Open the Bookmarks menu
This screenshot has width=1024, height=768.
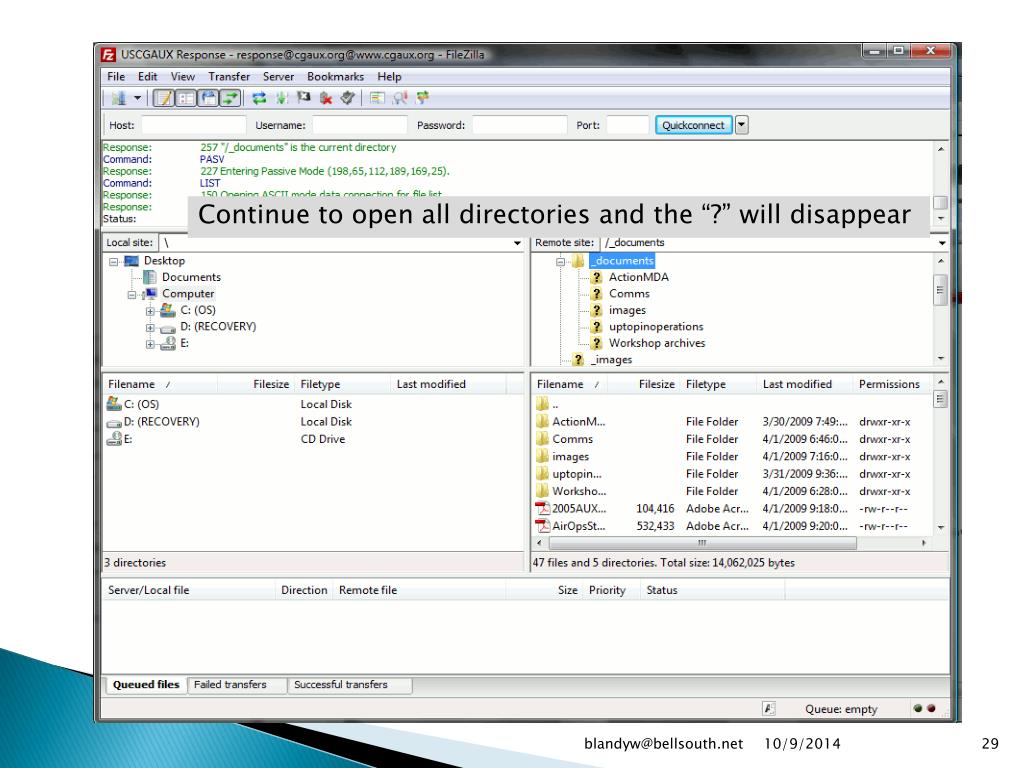click(335, 76)
